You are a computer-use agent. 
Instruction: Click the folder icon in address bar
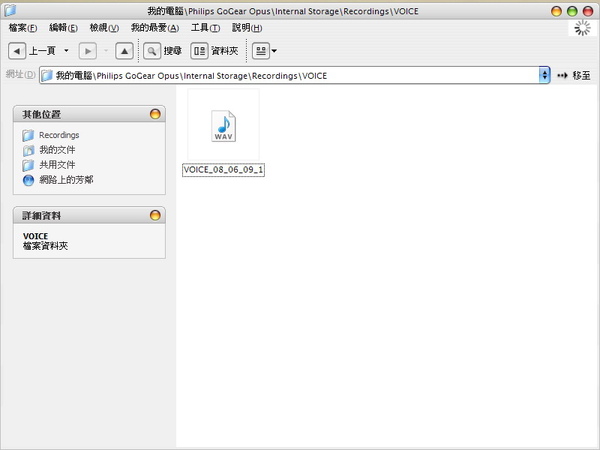coord(47,75)
